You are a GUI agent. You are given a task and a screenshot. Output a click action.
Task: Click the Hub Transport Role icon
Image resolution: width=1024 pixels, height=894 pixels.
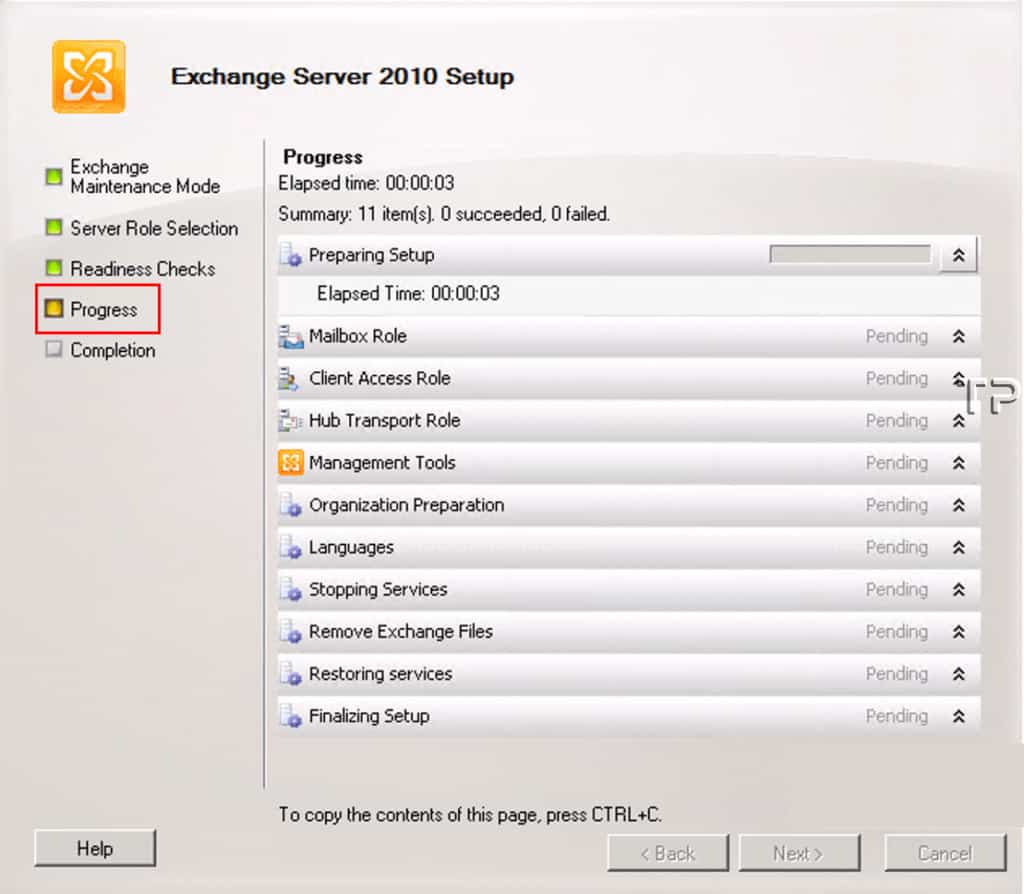(x=290, y=421)
